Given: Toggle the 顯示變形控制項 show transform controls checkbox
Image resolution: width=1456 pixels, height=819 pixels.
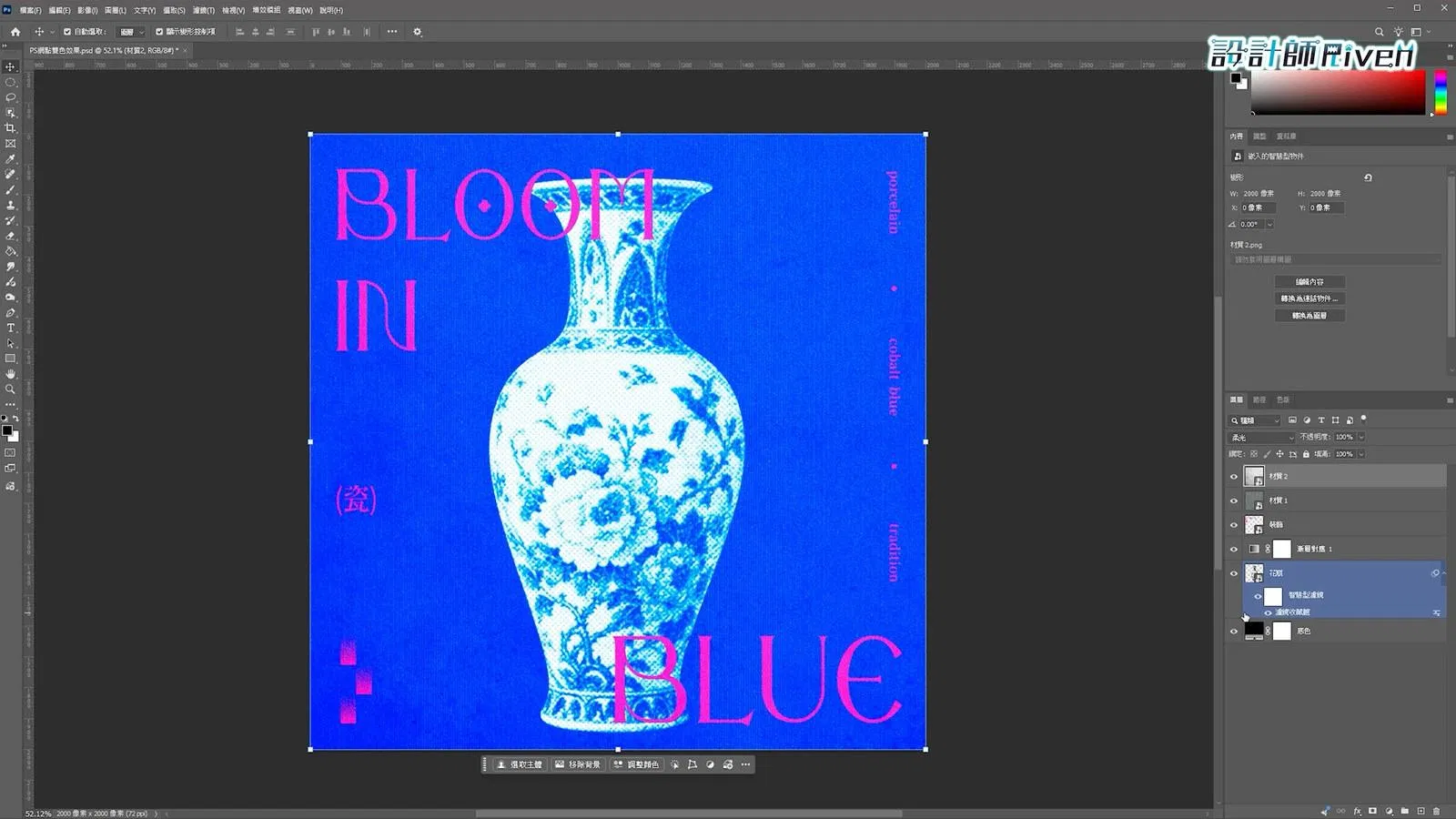Looking at the screenshot, I should click(159, 32).
